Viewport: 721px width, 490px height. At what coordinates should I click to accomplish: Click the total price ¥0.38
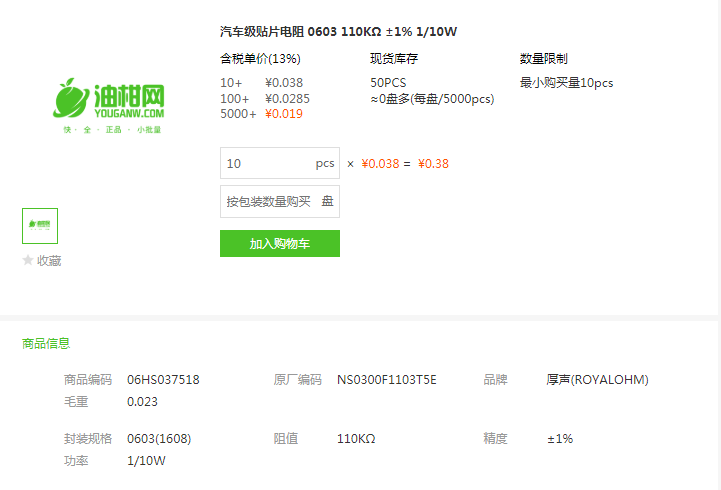433,164
